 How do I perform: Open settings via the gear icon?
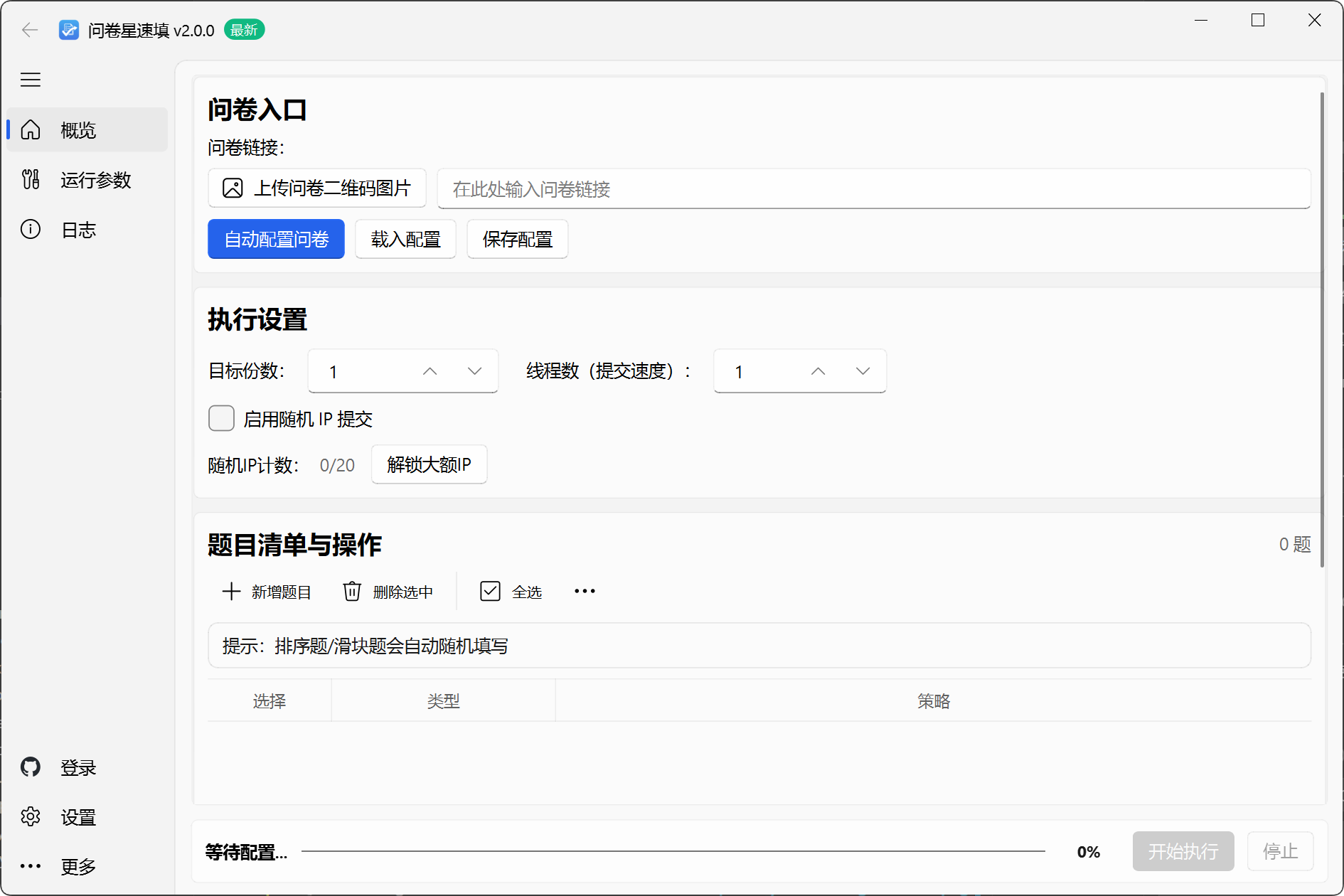point(30,817)
